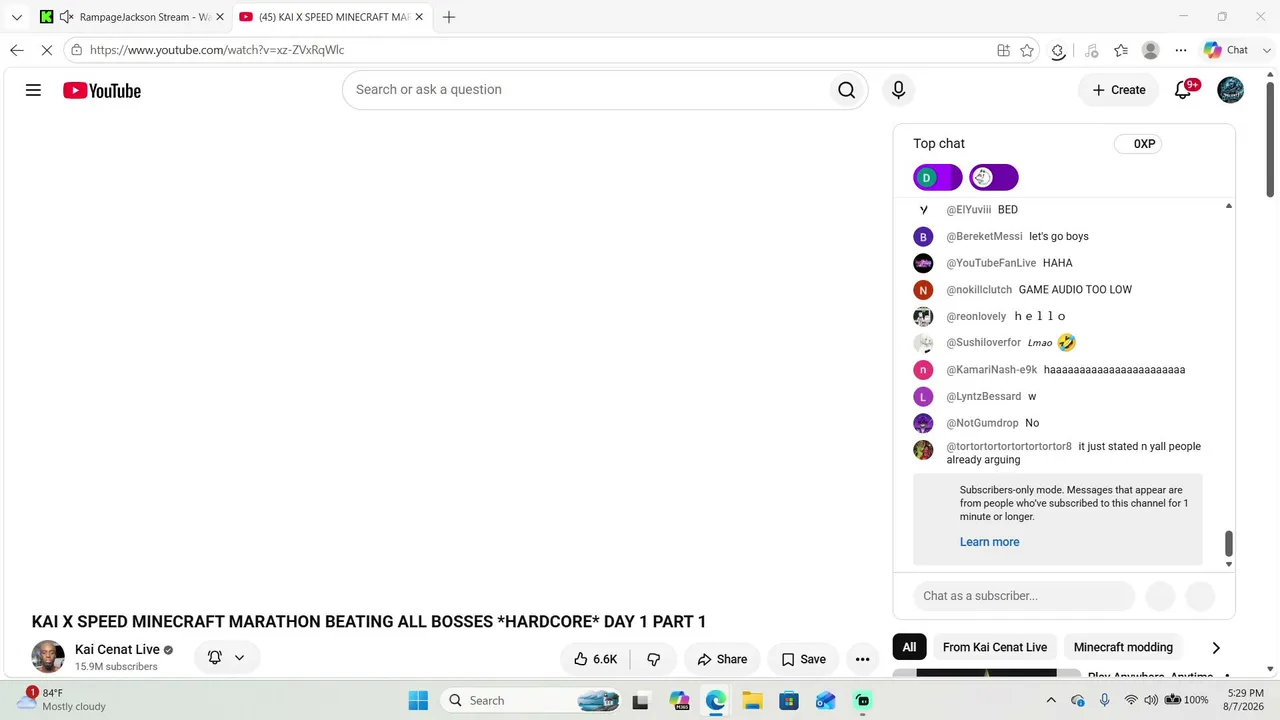The image size is (1280, 720).
Task: Open the YouTube account avatar menu
Action: (1230, 90)
